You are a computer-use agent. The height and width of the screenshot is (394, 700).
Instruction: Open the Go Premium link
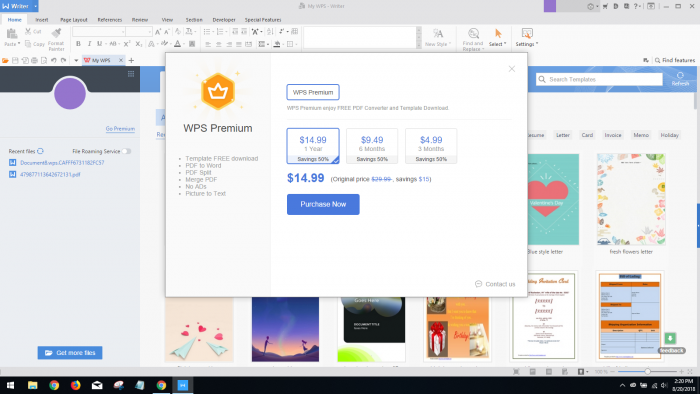coord(120,129)
